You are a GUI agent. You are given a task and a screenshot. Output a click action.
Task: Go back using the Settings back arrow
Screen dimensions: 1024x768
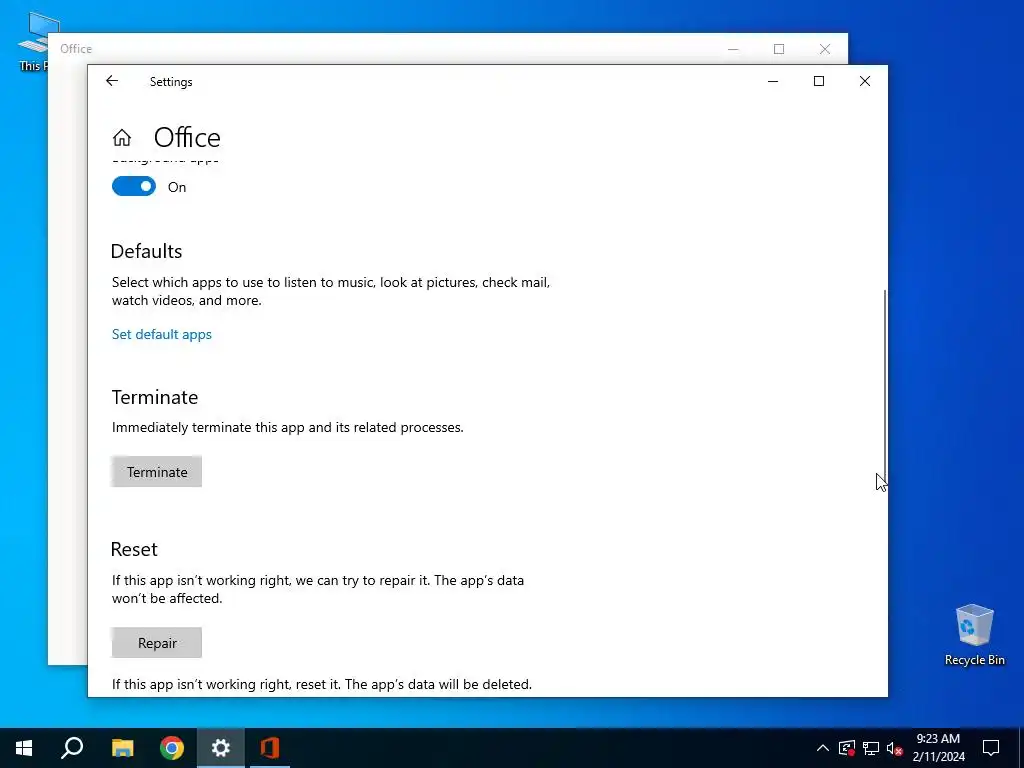click(112, 81)
